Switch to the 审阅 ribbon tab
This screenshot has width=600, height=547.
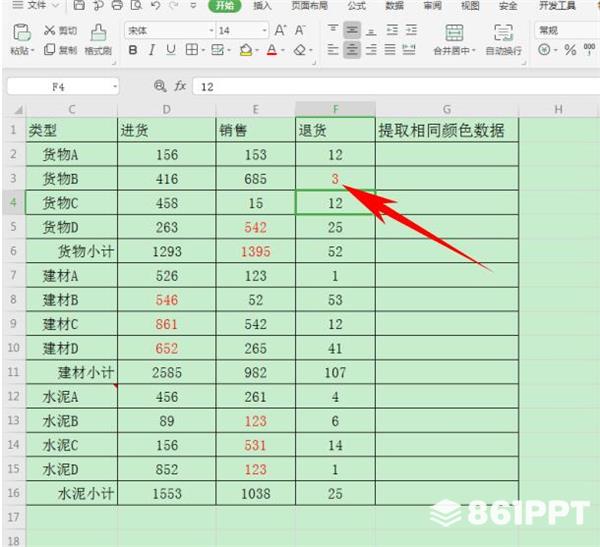pos(432,5)
